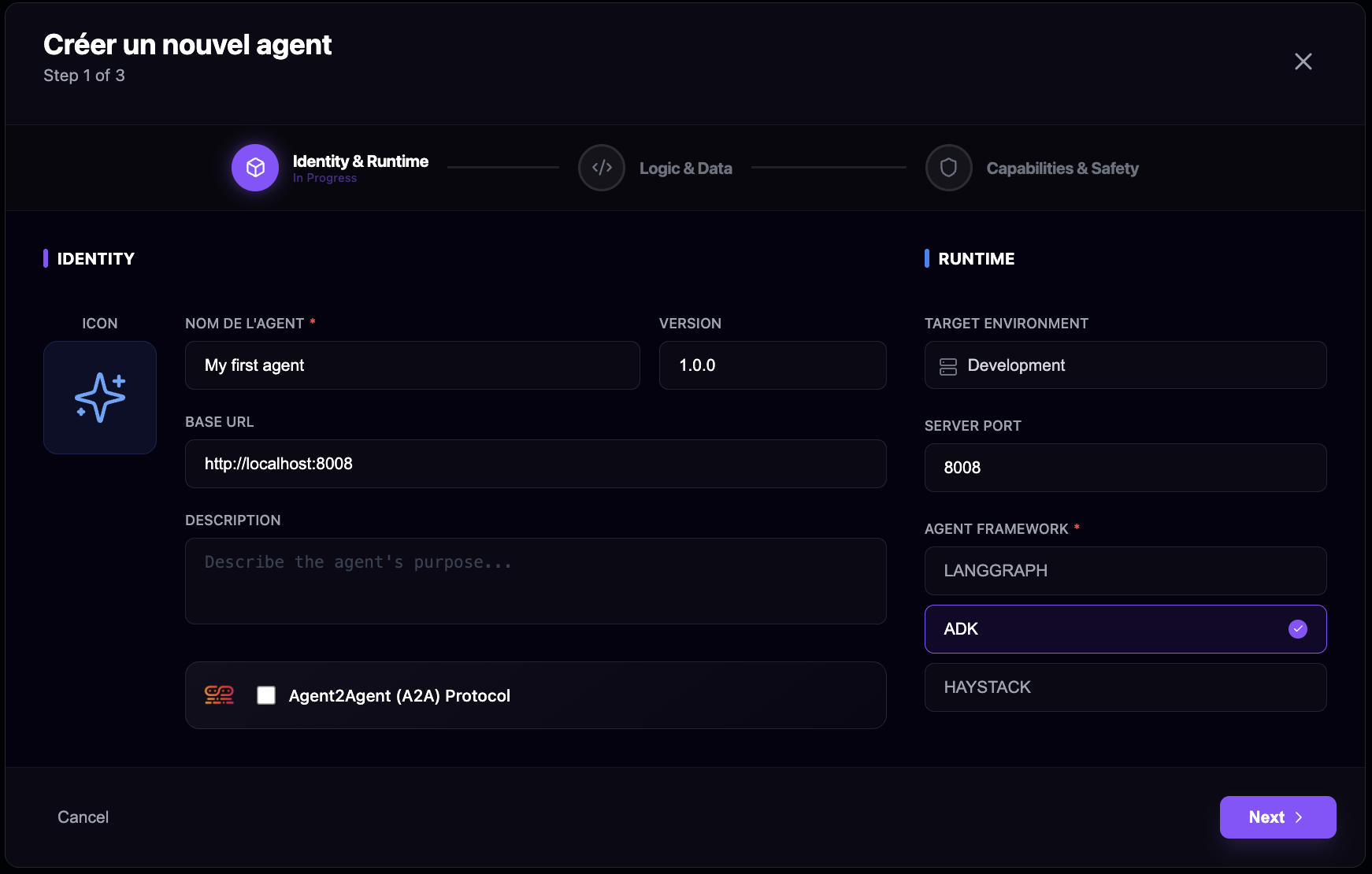
Task: Select the LANGGRAPH framework option
Action: 1125,571
